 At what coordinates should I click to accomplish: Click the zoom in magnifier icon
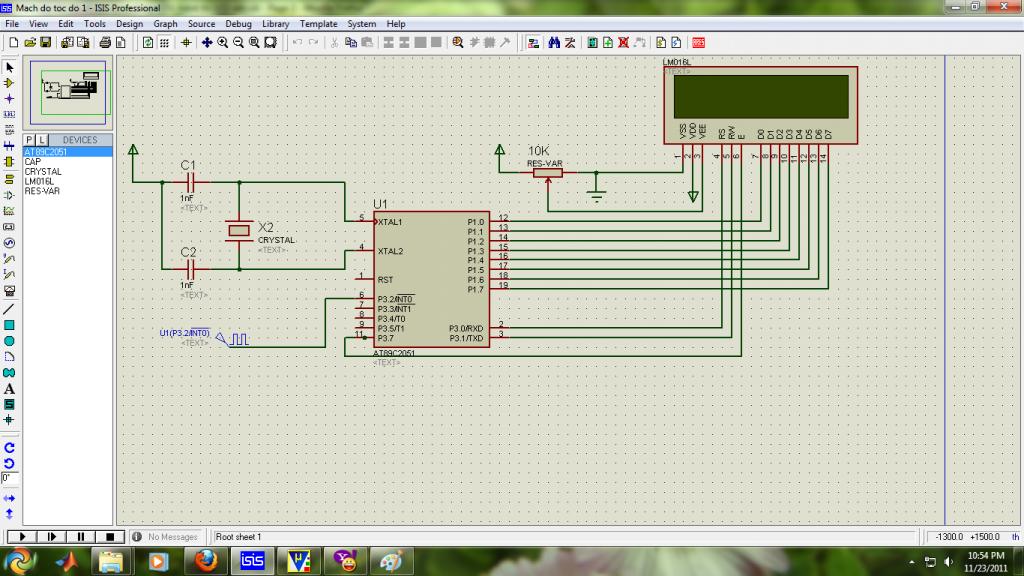[222, 43]
